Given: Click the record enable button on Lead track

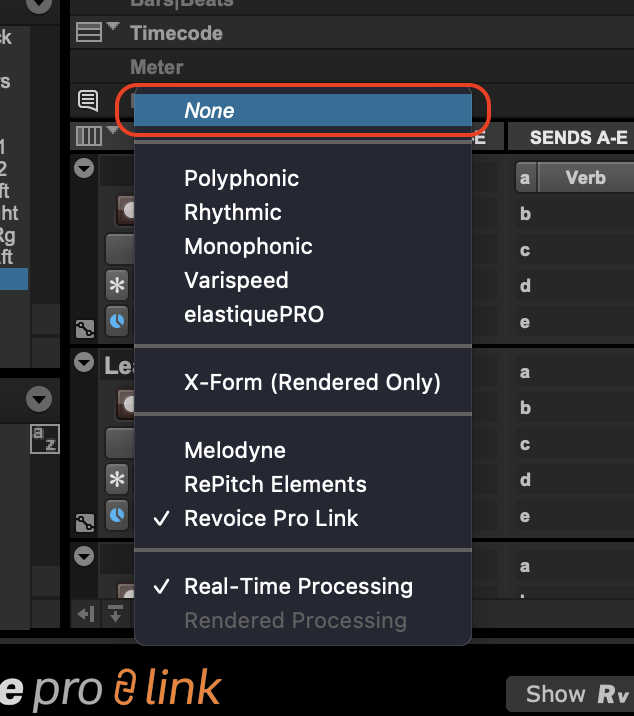Looking at the screenshot, I should click(x=126, y=404).
